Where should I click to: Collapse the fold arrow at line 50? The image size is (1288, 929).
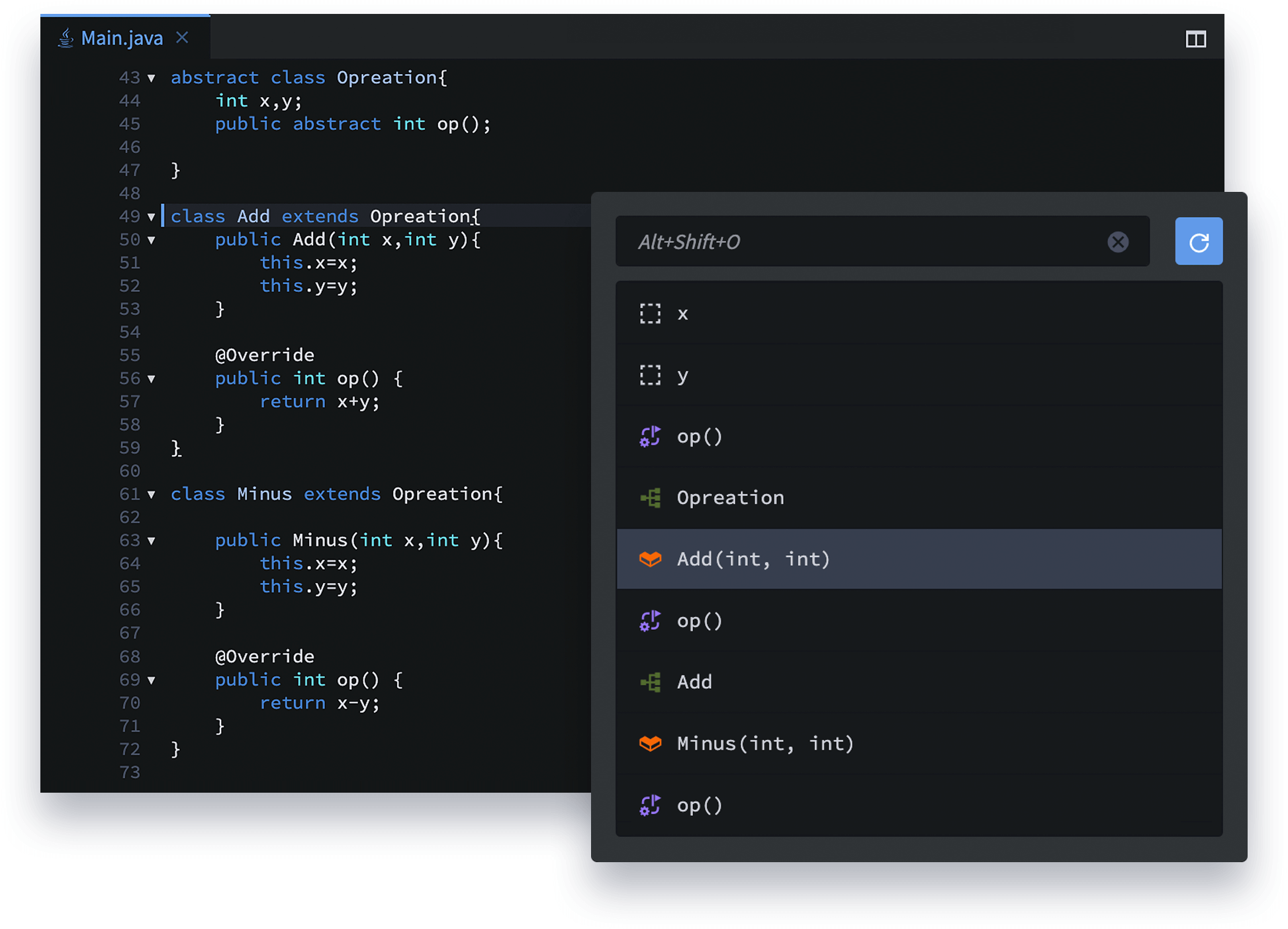(152, 240)
